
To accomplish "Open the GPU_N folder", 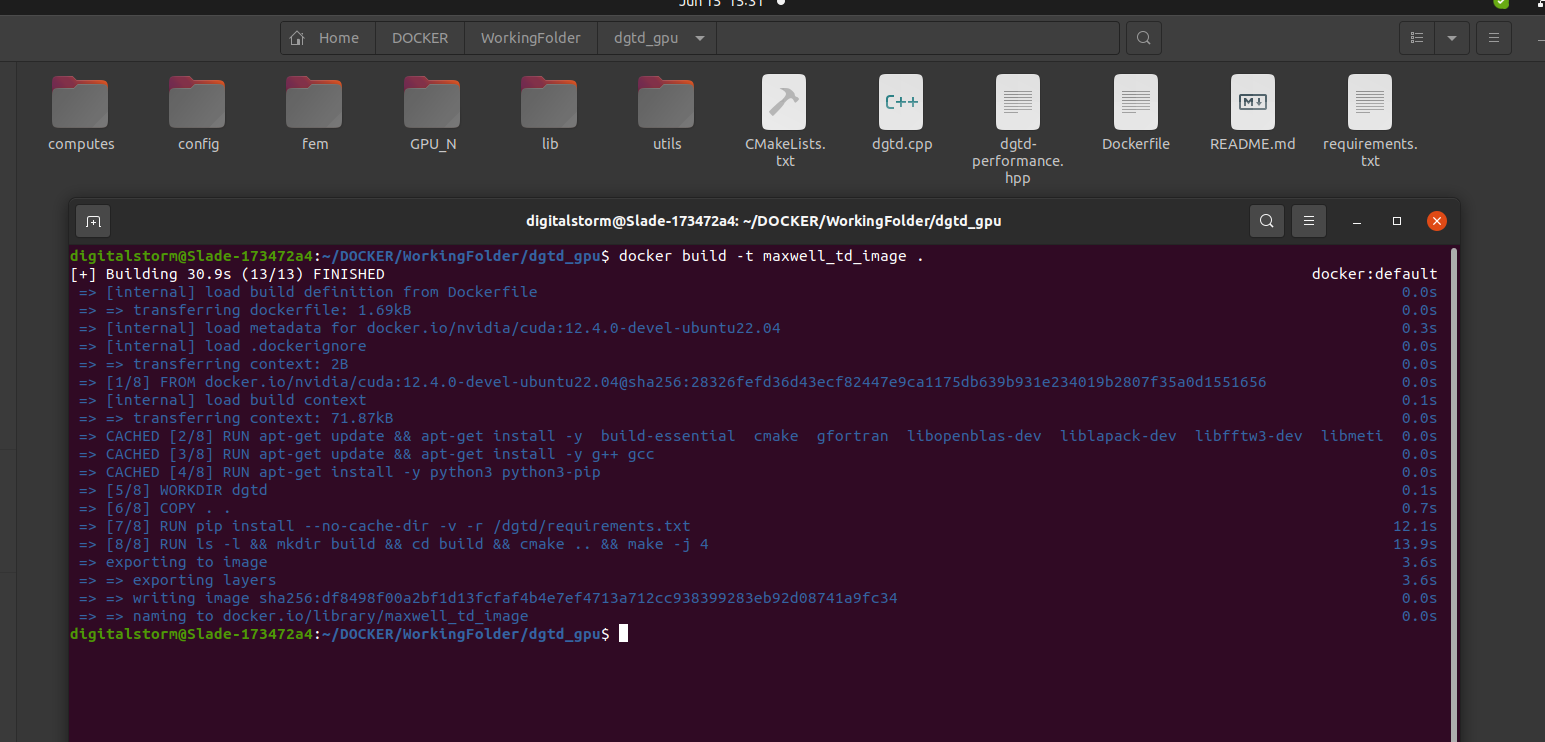I will coord(433,102).
